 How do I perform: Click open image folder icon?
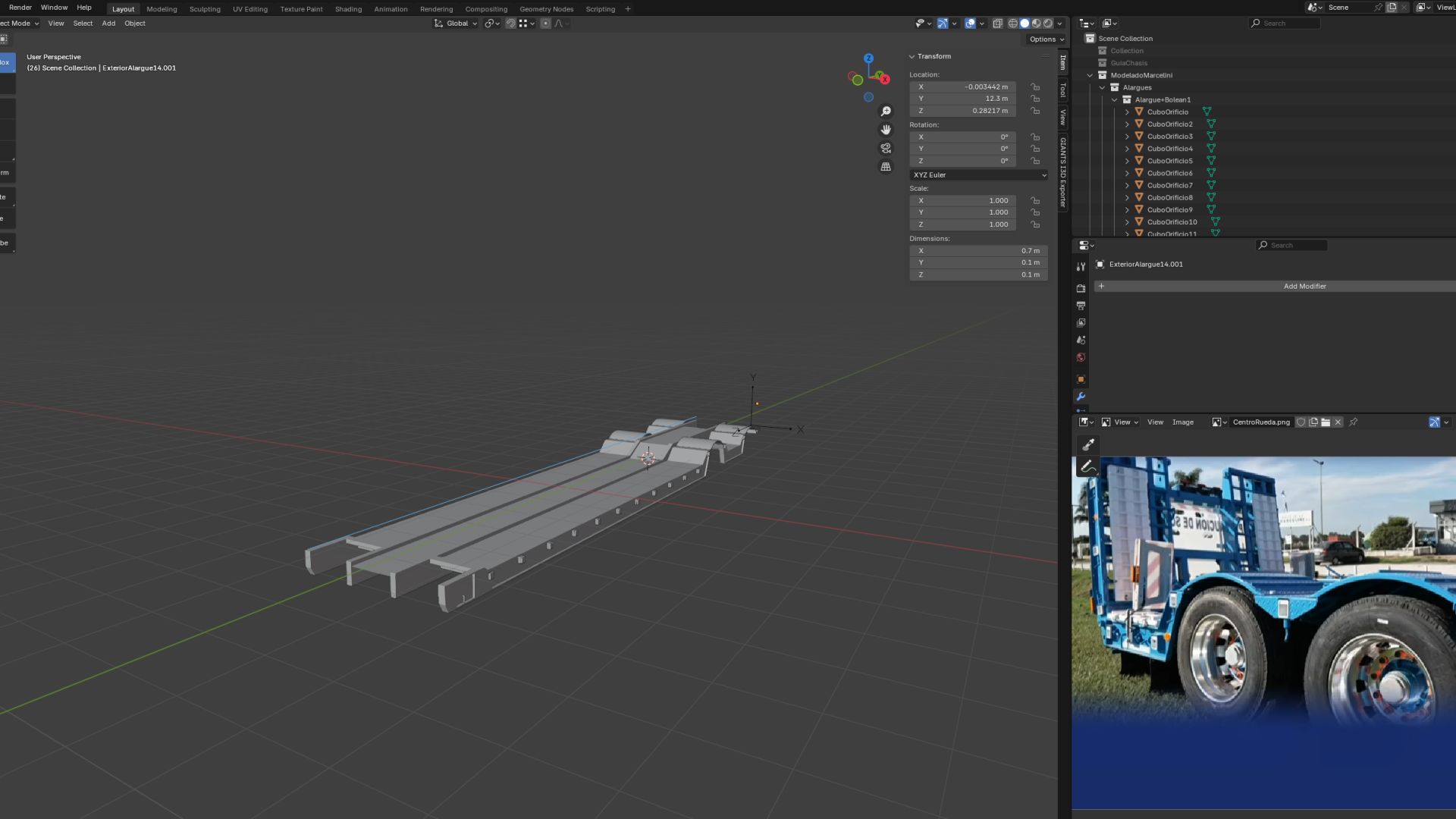pyautogui.click(x=1326, y=422)
